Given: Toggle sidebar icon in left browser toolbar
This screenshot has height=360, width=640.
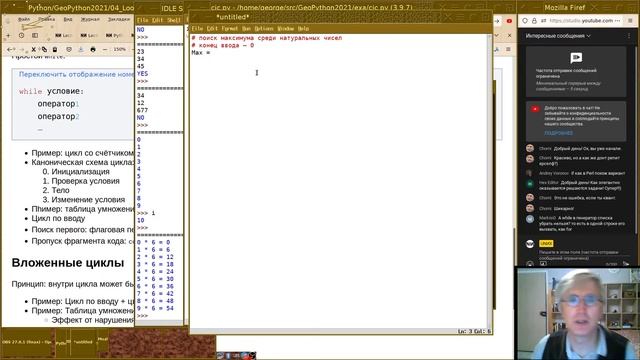Looking at the screenshot, I should point(35,36).
